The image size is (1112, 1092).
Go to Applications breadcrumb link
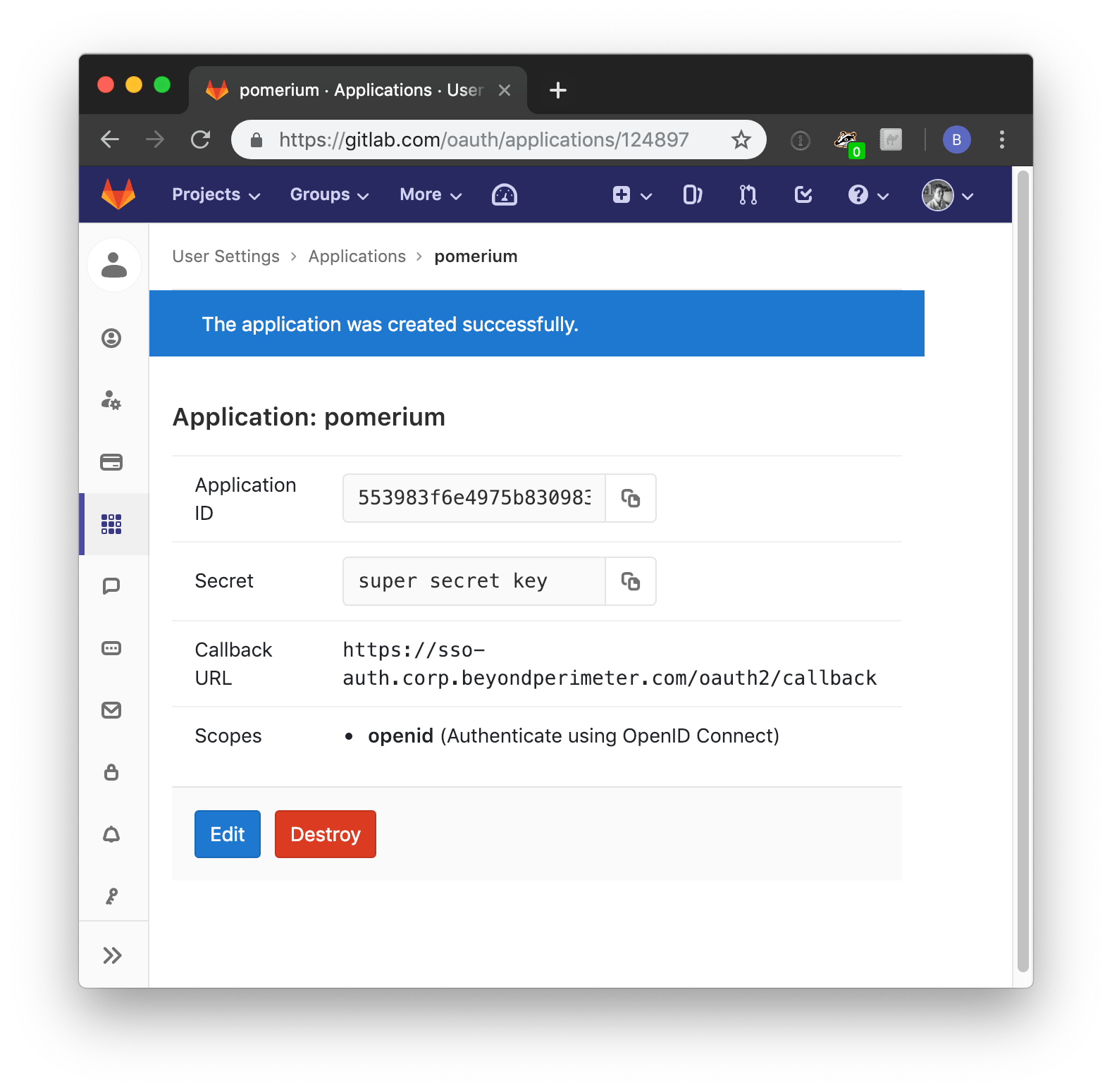pyautogui.click(x=357, y=256)
